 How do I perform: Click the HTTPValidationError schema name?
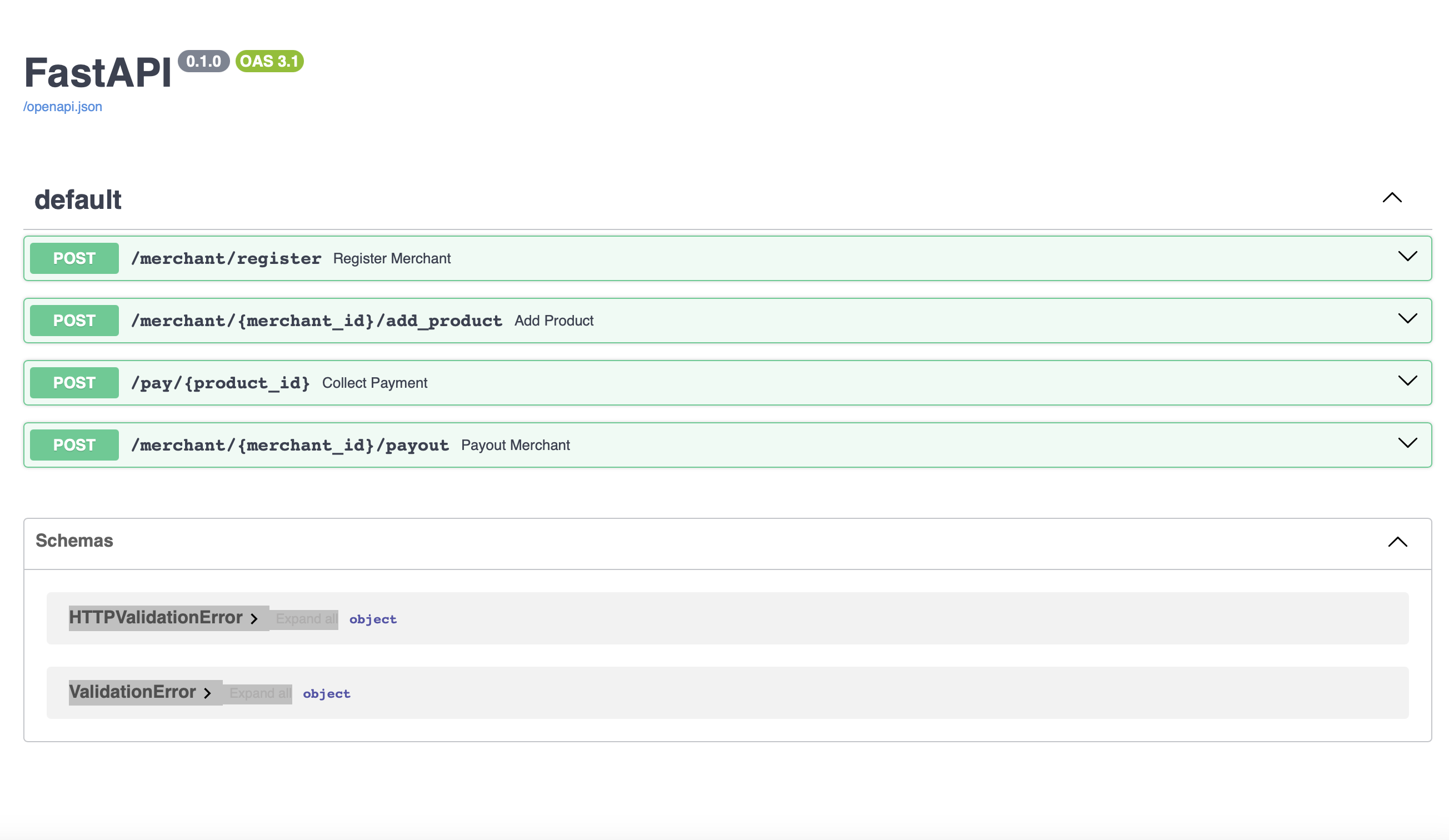(156, 617)
